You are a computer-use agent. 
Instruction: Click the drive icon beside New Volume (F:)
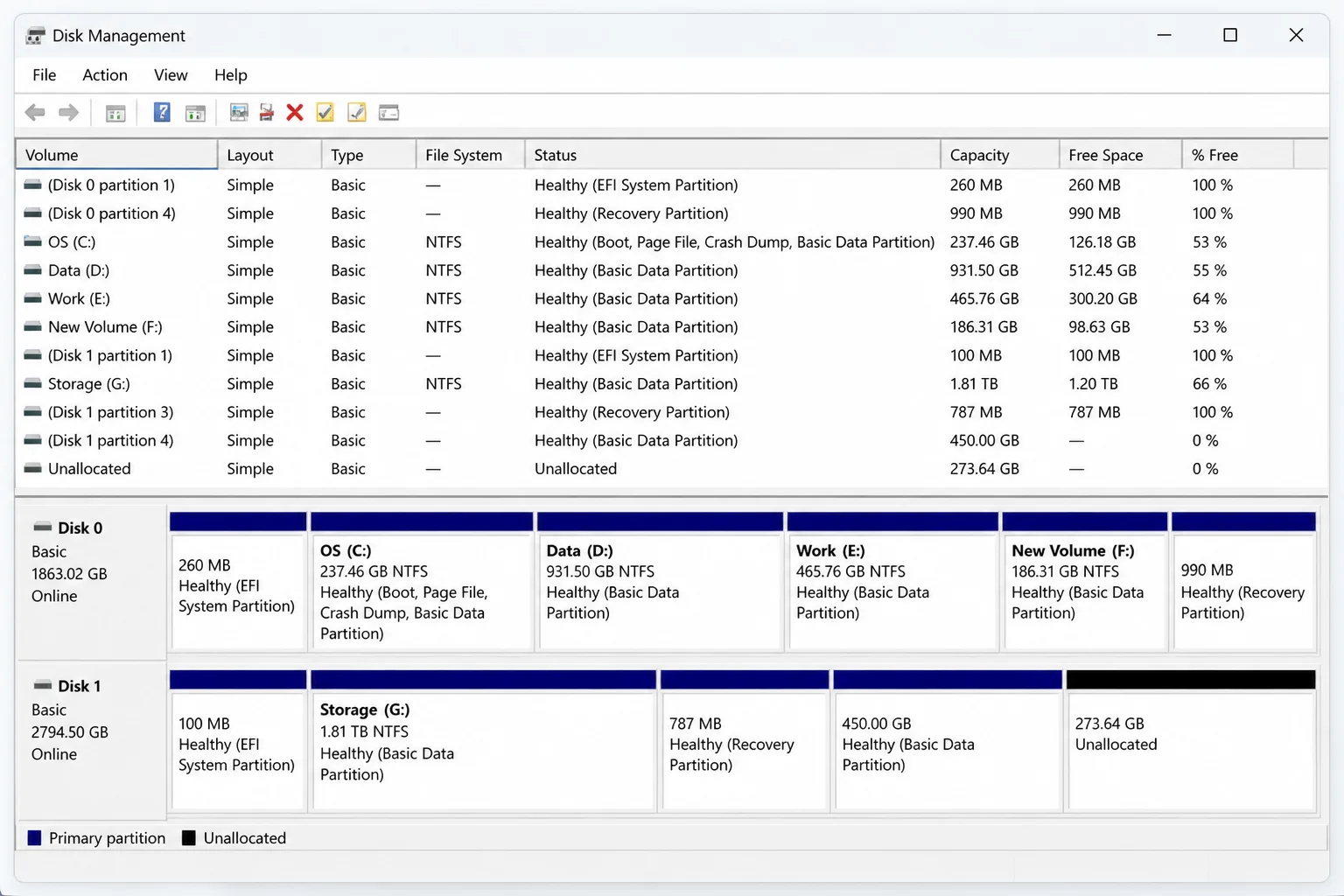coord(32,326)
